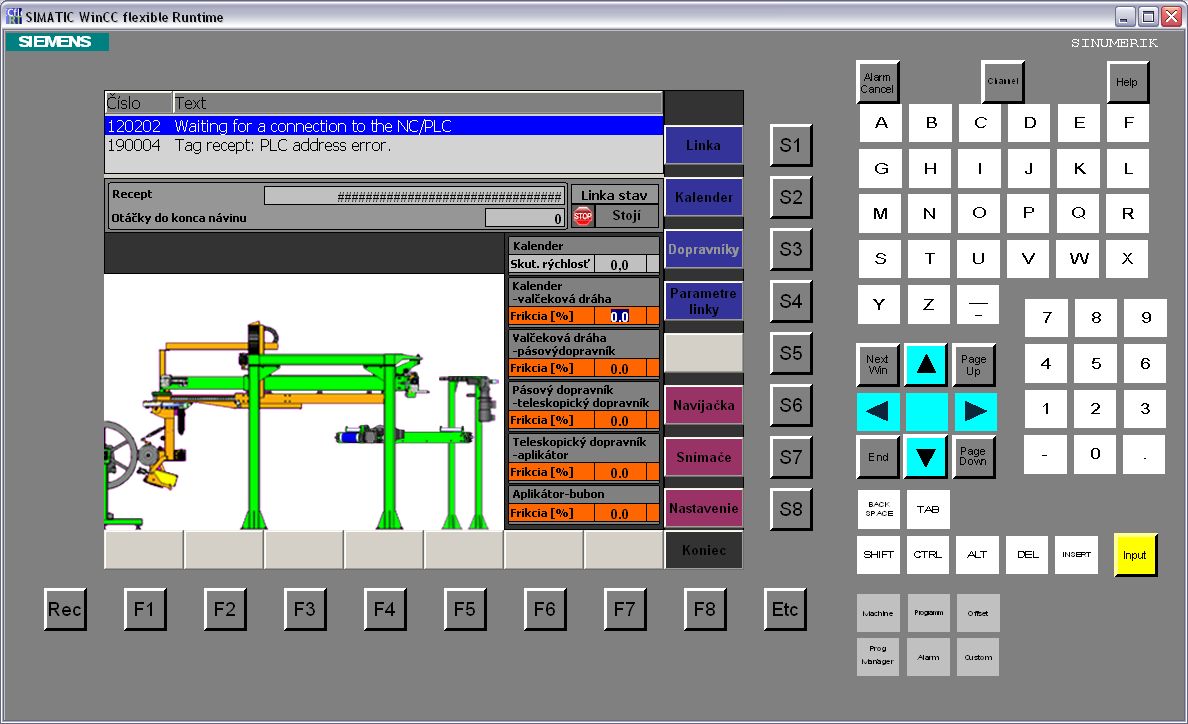Click the DEL key
The height and width of the screenshot is (724, 1188).
[x=1027, y=554]
